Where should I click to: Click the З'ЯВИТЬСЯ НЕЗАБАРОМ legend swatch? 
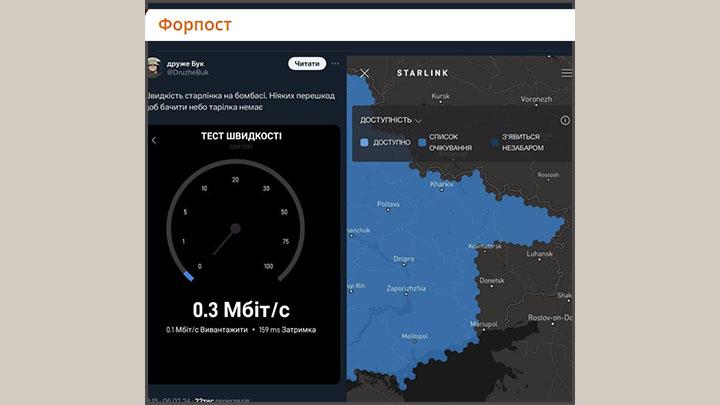[x=495, y=143]
